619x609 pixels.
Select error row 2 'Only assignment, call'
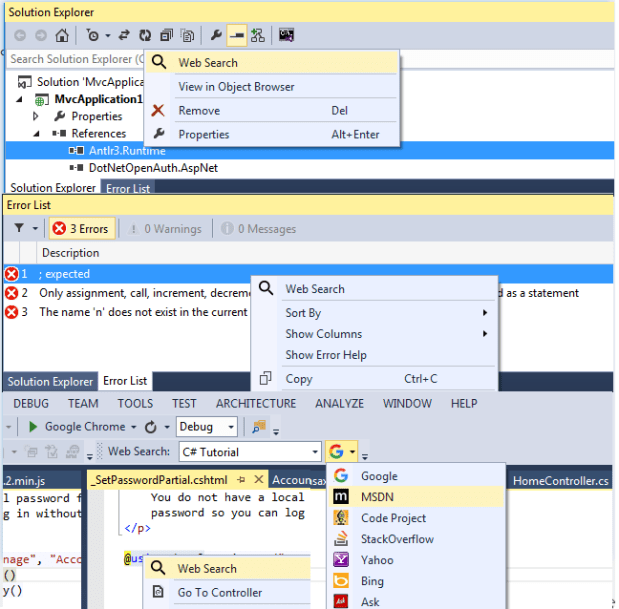click(x=126, y=293)
